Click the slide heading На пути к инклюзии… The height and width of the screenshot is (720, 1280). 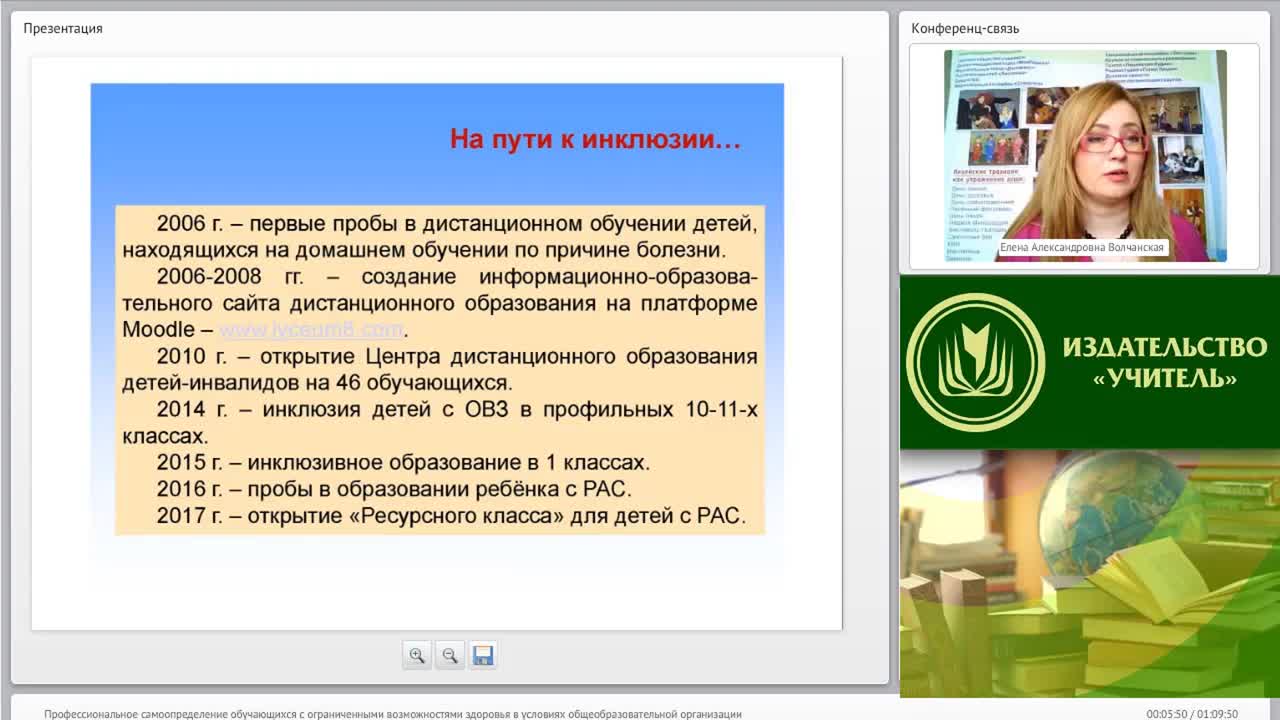595,139
